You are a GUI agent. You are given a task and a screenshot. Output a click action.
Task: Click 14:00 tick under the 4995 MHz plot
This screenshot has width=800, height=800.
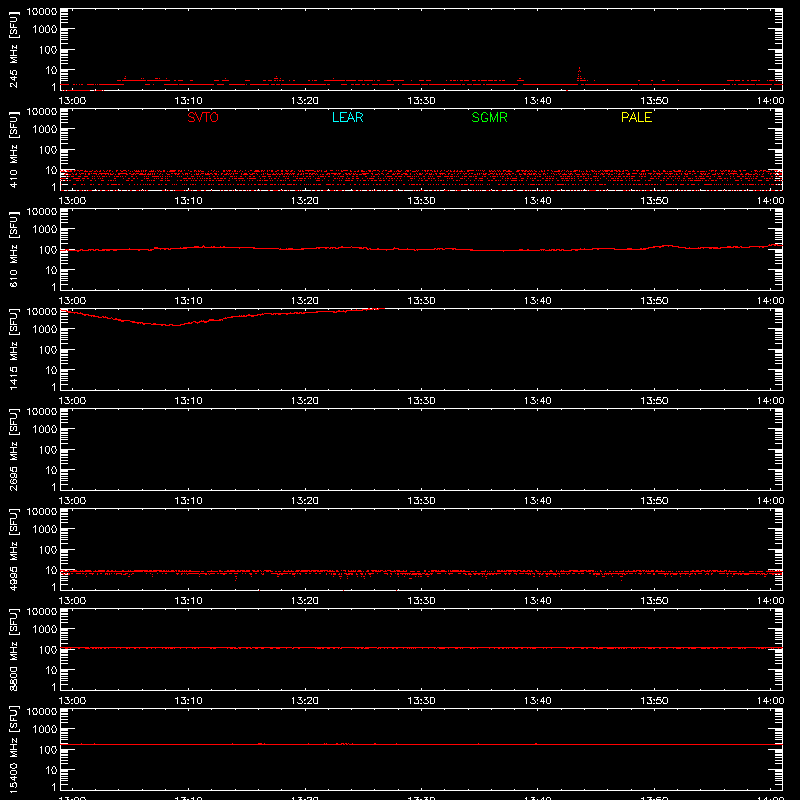[770, 601]
